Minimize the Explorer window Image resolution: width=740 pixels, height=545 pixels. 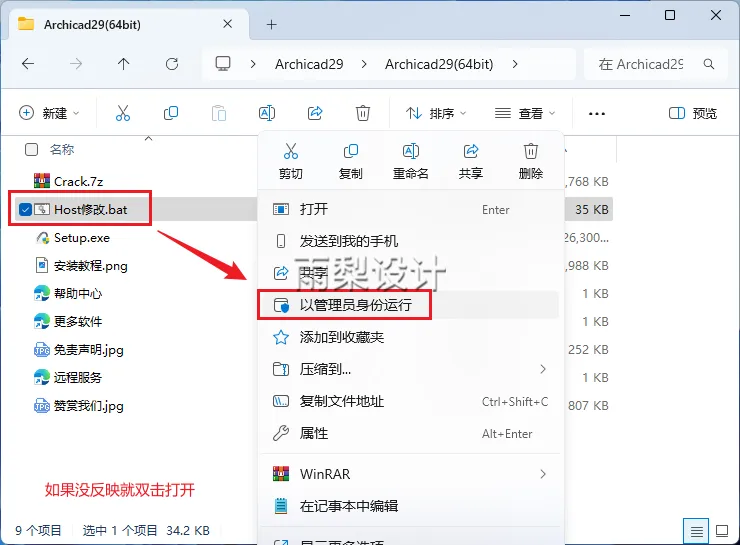click(x=625, y=16)
